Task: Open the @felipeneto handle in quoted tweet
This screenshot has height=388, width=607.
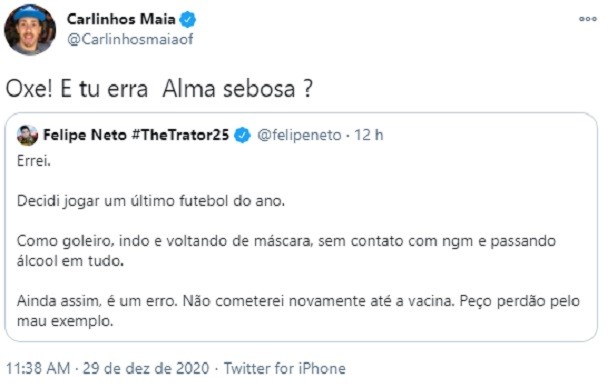Action: click(x=299, y=135)
